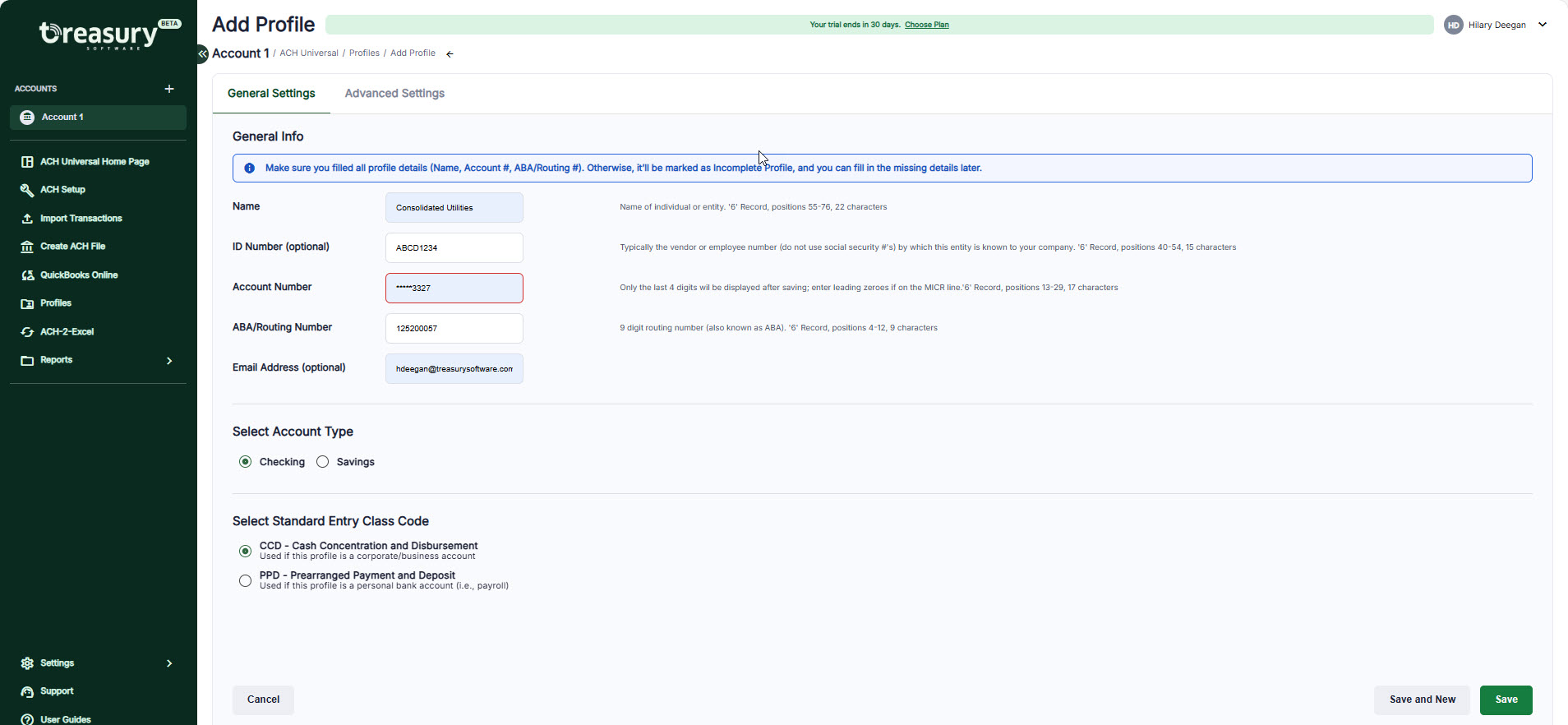Select the Savings account type
The width and height of the screenshot is (1568, 725).
coord(323,462)
